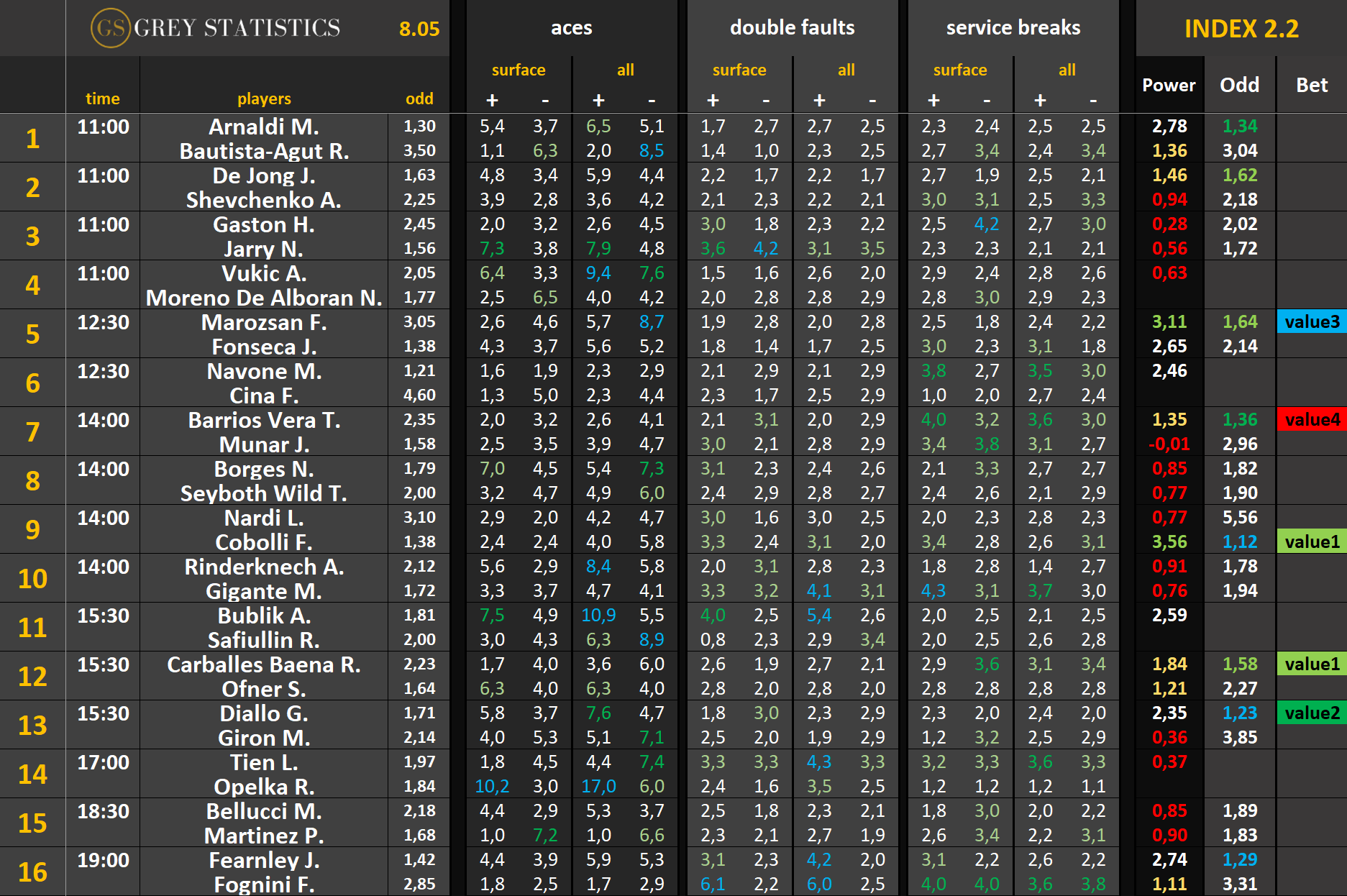Select player name Arnaldi M.
1347x896 pixels.
[263, 127]
